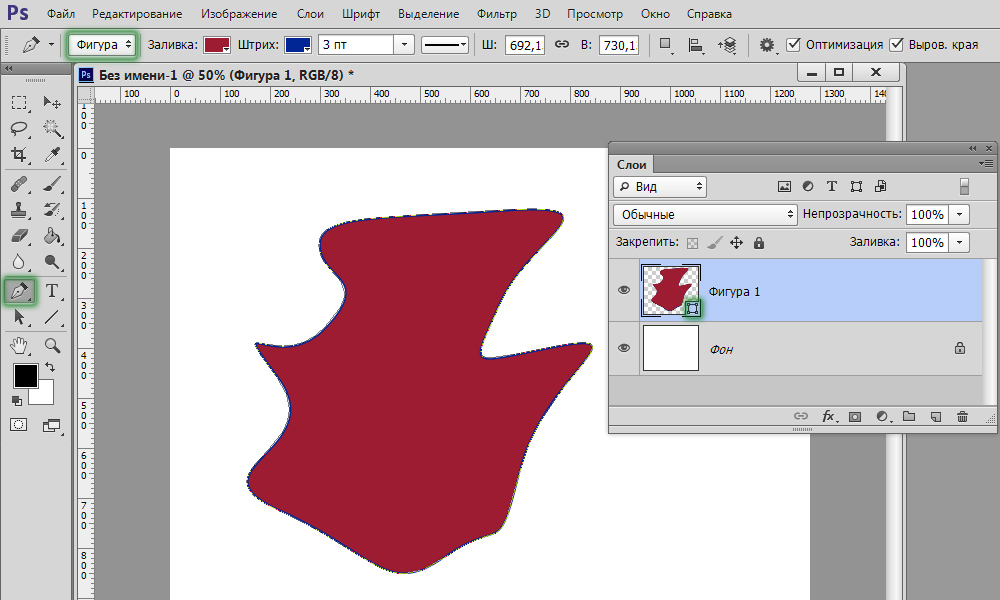Click the Слои panel tab
The width and height of the screenshot is (1000, 600).
(632, 165)
